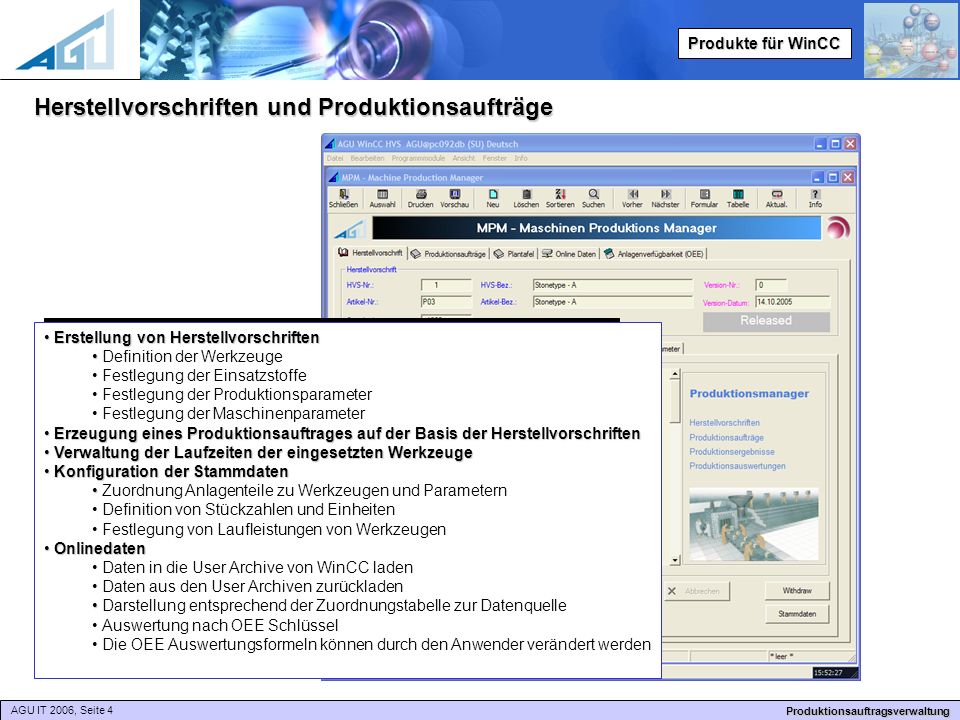Create a new record with Neu
The height and width of the screenshot is (720, 960).
coord(493,198)
